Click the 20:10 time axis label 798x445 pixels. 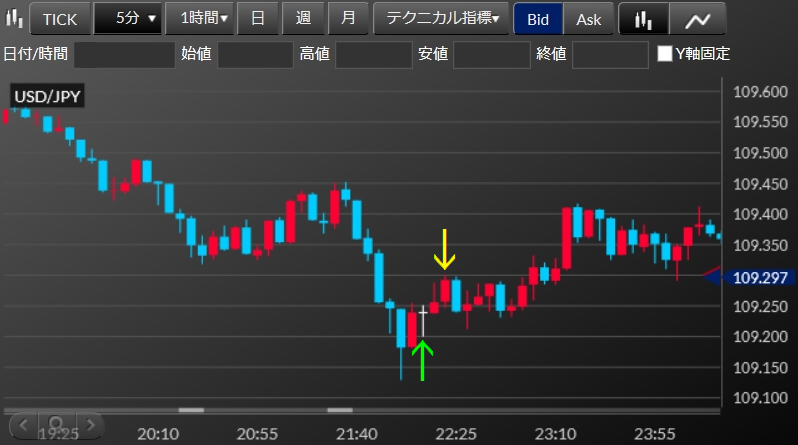click(x=158, y=434)
